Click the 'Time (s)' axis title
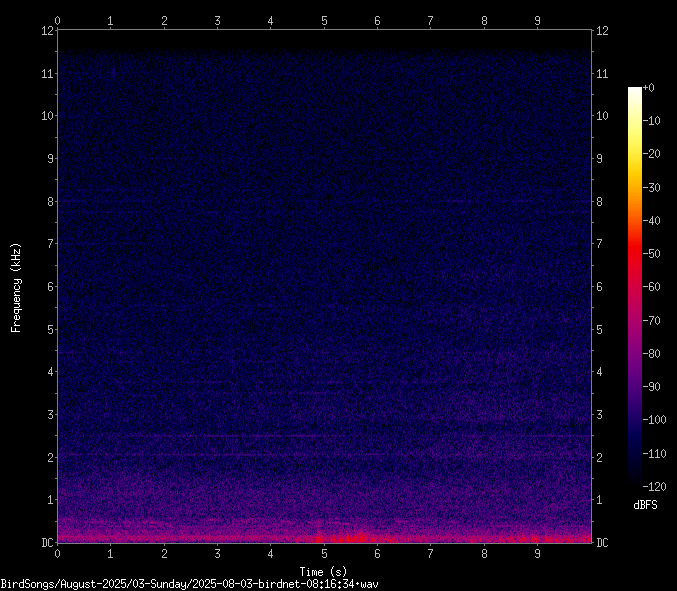This screenshot has width=677, height=591. coord(323,572)
